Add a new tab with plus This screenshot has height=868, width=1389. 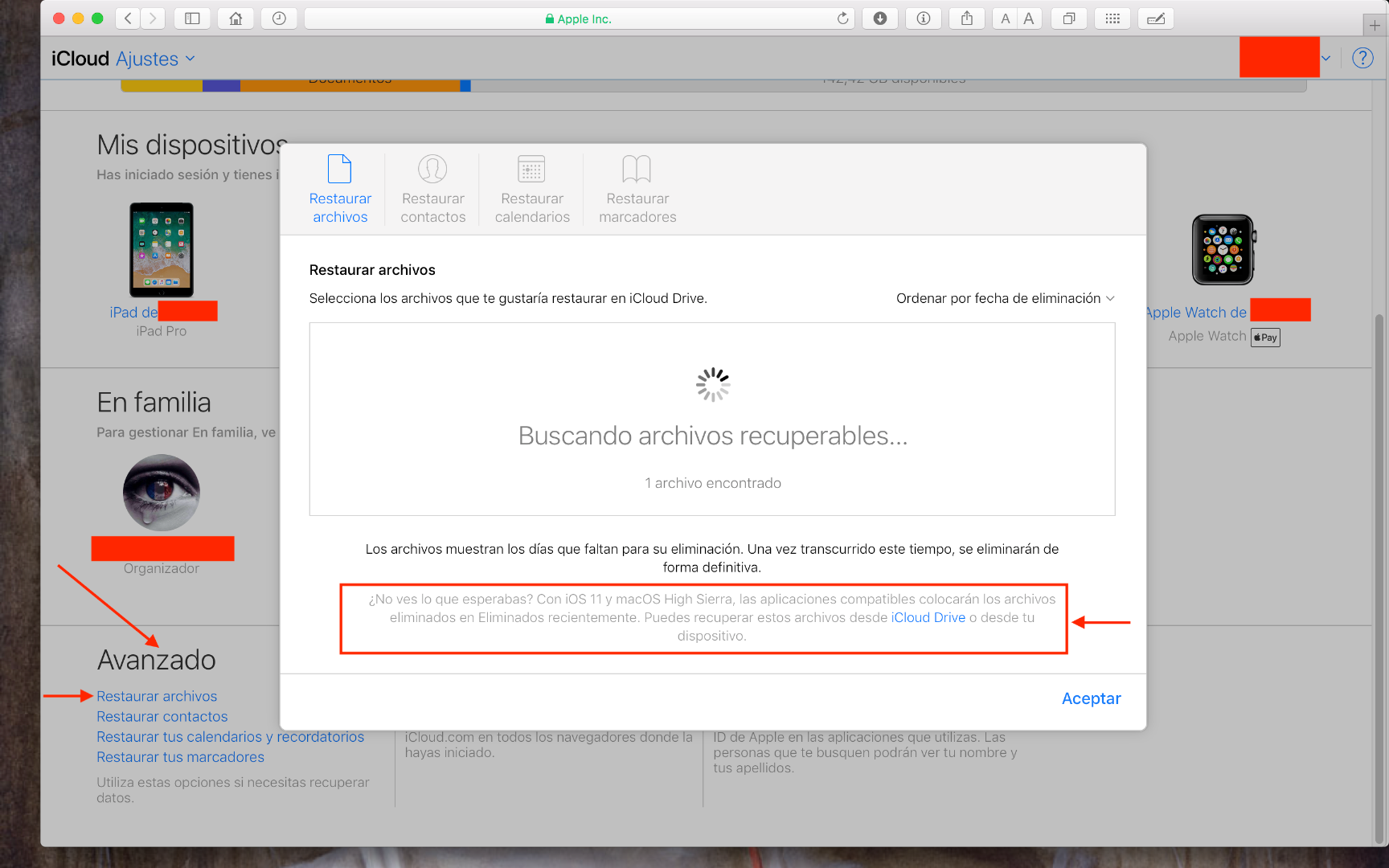(x=1375, y=26)
